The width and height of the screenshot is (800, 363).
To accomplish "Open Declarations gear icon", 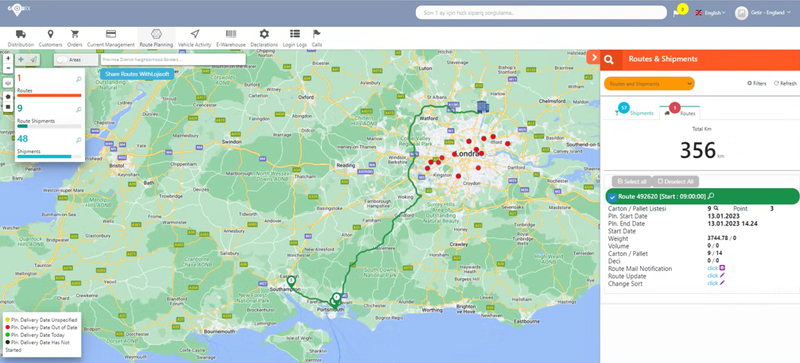I will [x=264, y=34].
